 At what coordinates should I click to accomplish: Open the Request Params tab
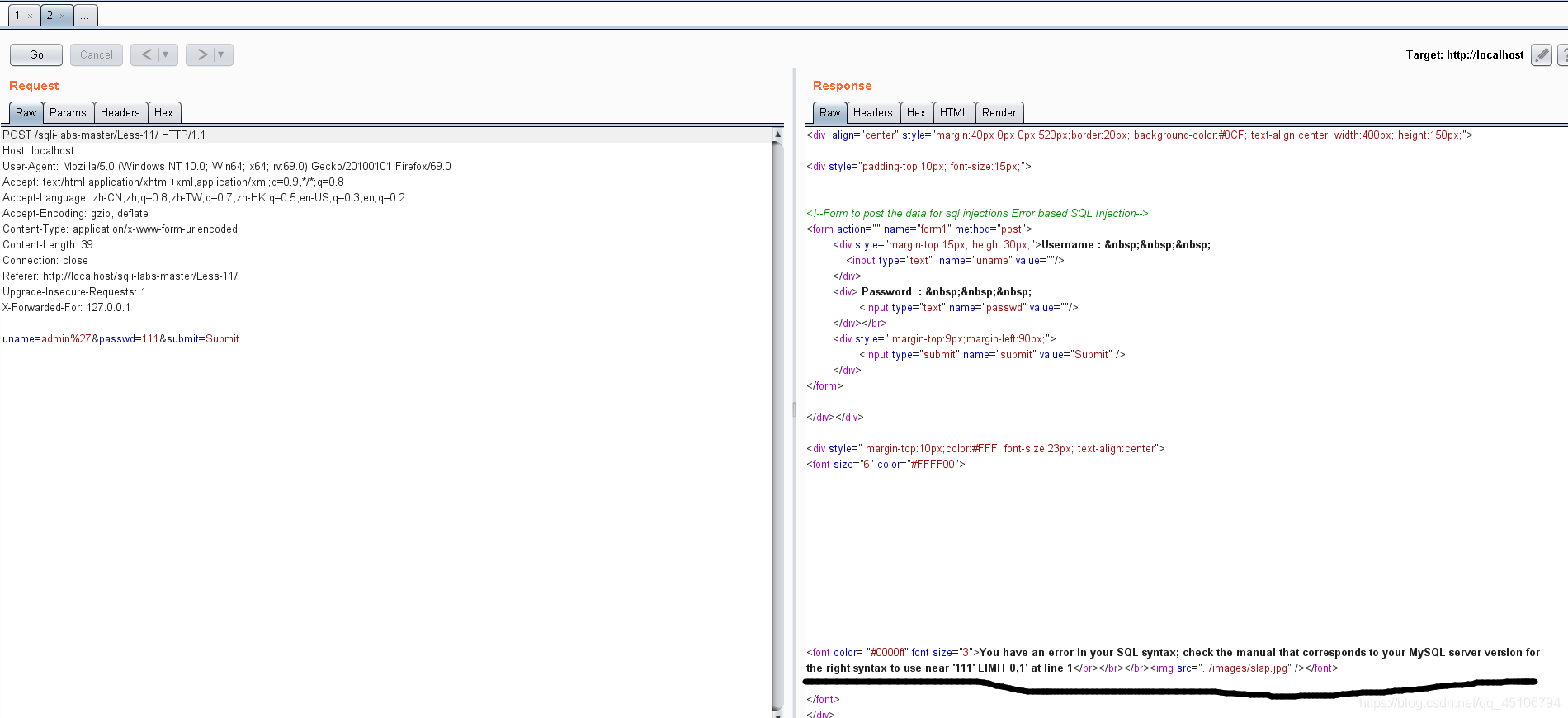(68, 112)
